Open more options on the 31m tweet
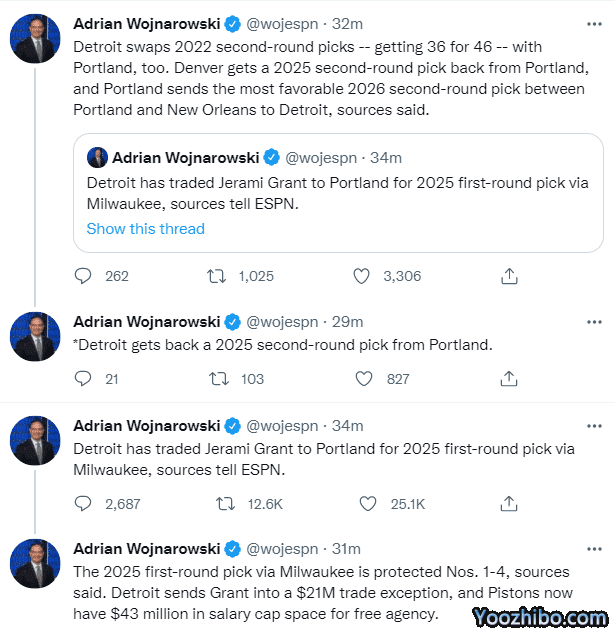 (x=595, y=549)
